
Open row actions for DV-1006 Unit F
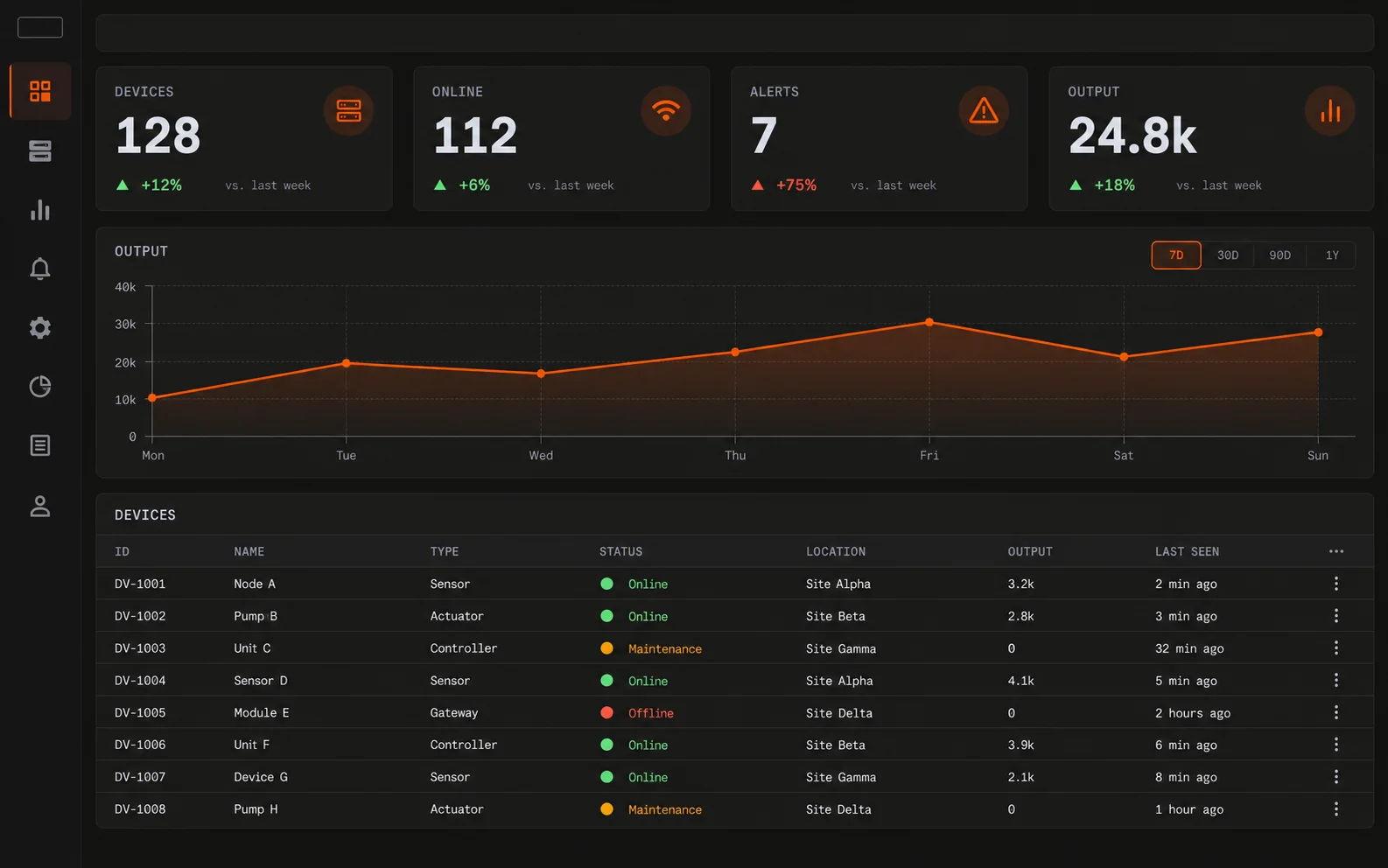click(1336, 745)
